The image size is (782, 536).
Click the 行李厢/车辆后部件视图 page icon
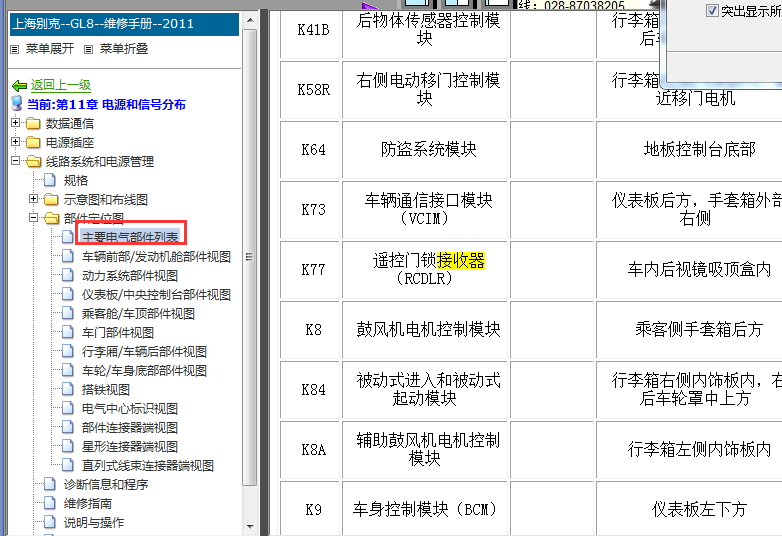[68, 351]
